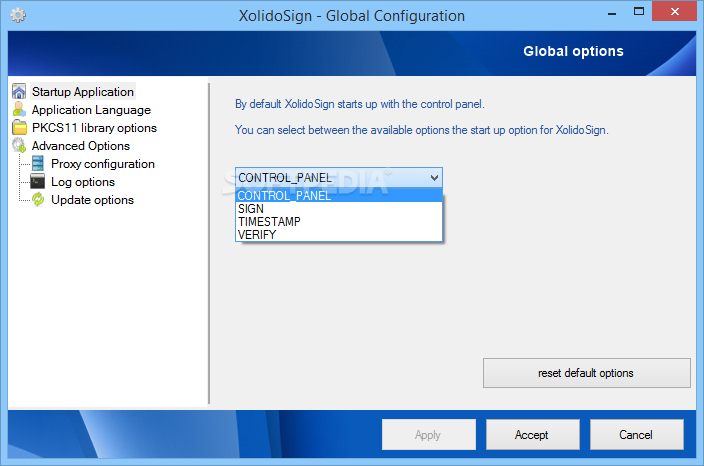Click the Cancel button

(x=636, y=435)
